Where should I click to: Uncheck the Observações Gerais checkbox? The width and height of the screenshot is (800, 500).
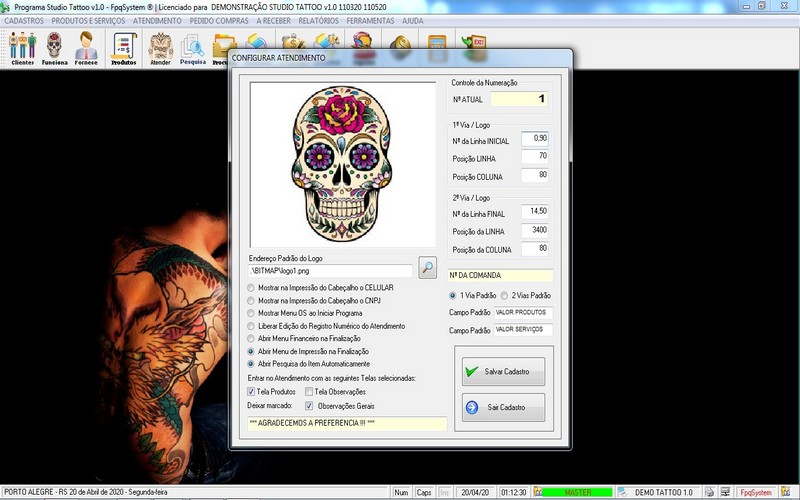pos(309,406)
